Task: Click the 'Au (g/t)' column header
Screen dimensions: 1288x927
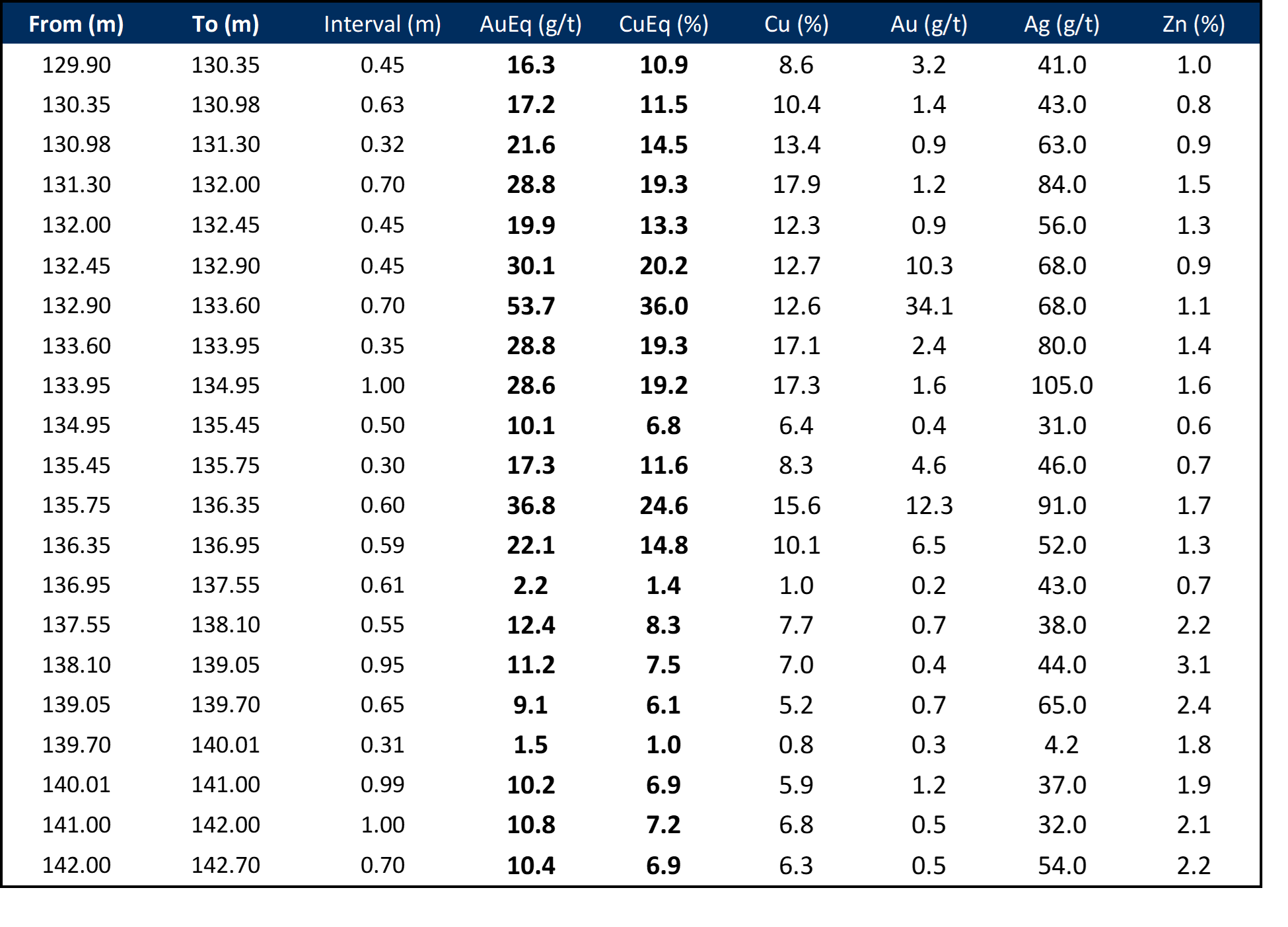Action: 929,24
